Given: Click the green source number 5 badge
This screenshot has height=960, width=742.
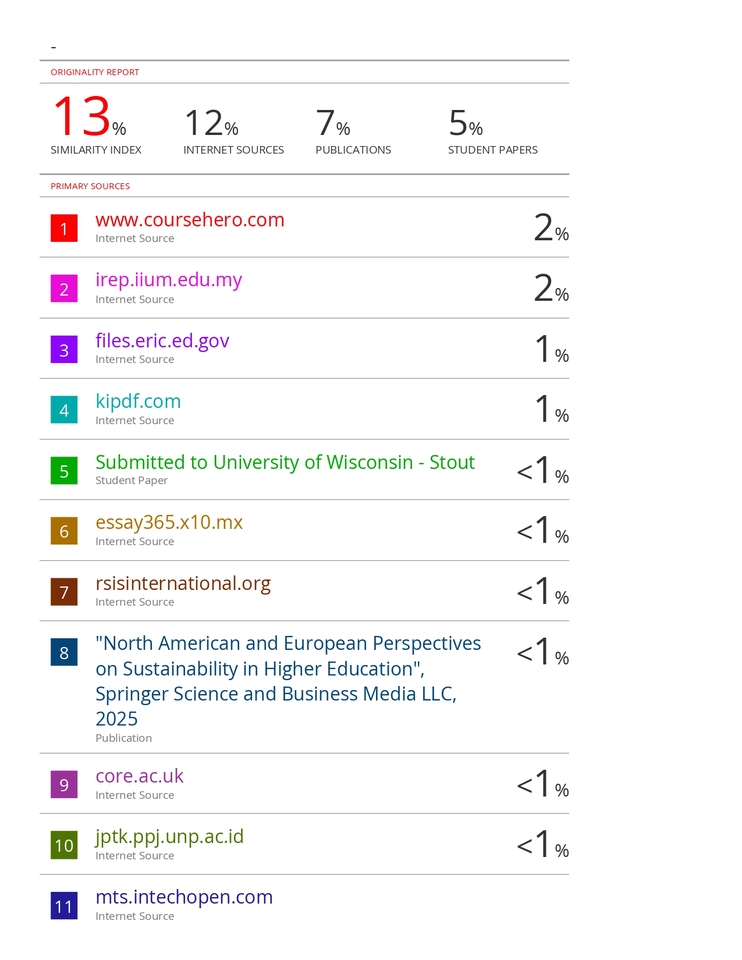Looking at the screenshot, I should pos(64,471).
